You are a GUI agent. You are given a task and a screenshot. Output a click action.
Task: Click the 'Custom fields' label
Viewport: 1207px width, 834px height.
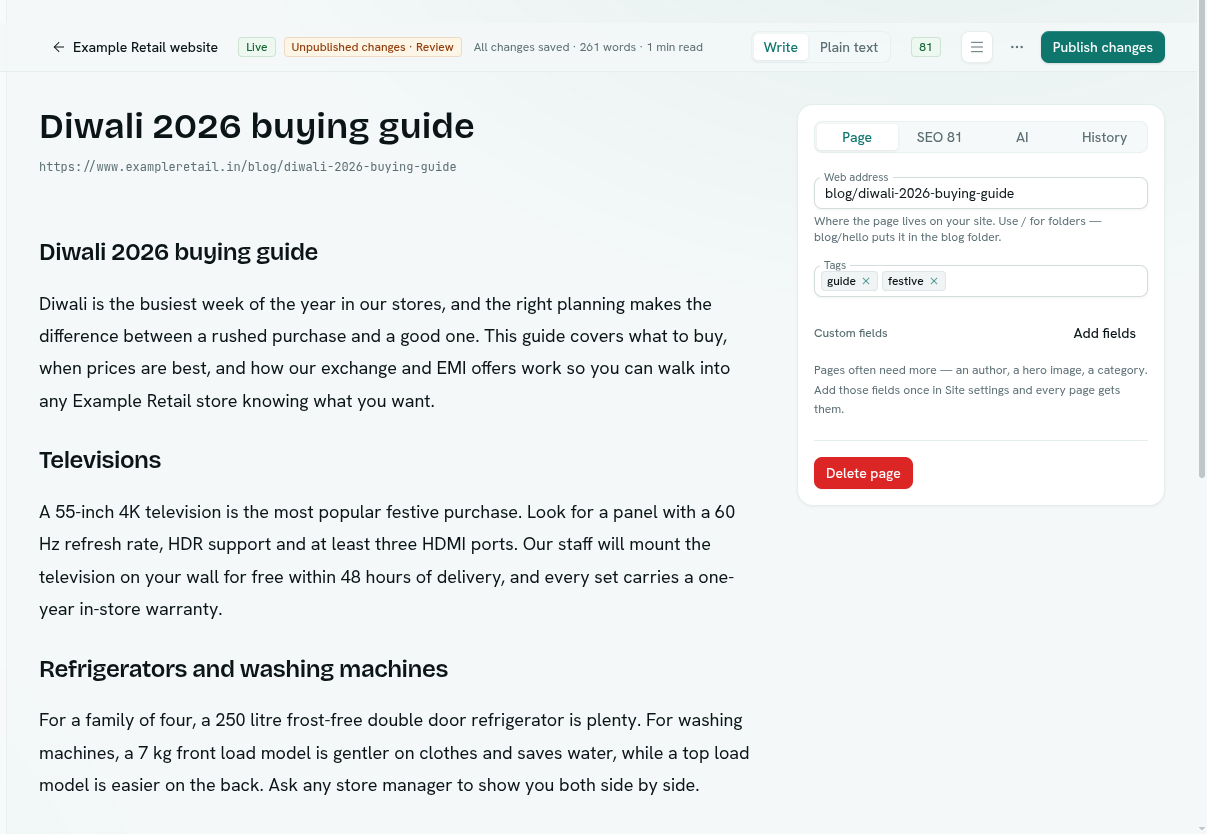[x=851, y=333]
